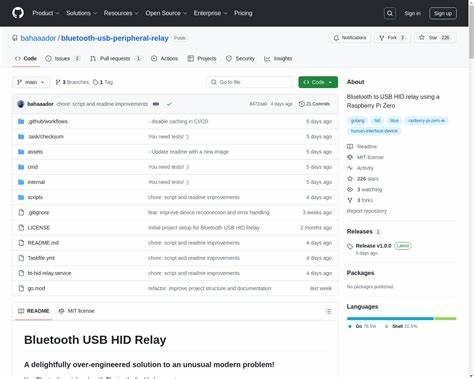This screenshot has height=379, width=474.
Task: Open the Readme link in About
Action: 362,146
